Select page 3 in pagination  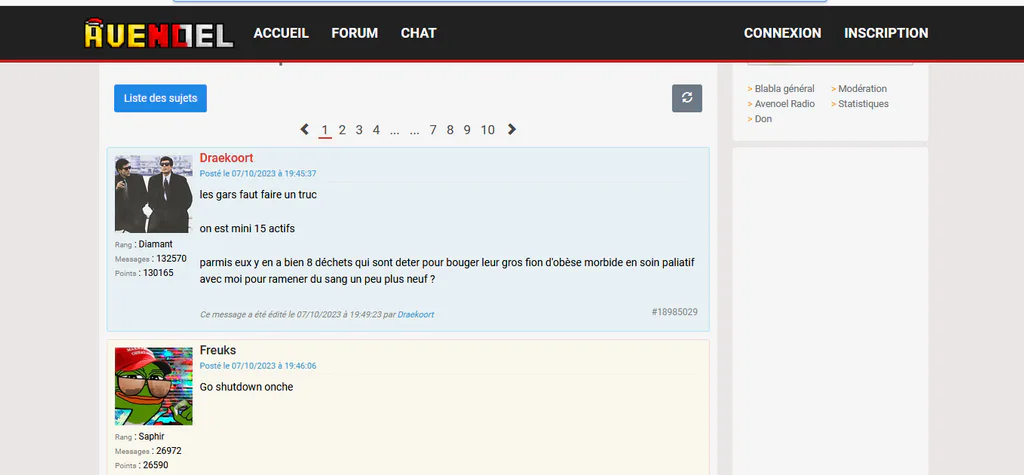coord(359,130)
